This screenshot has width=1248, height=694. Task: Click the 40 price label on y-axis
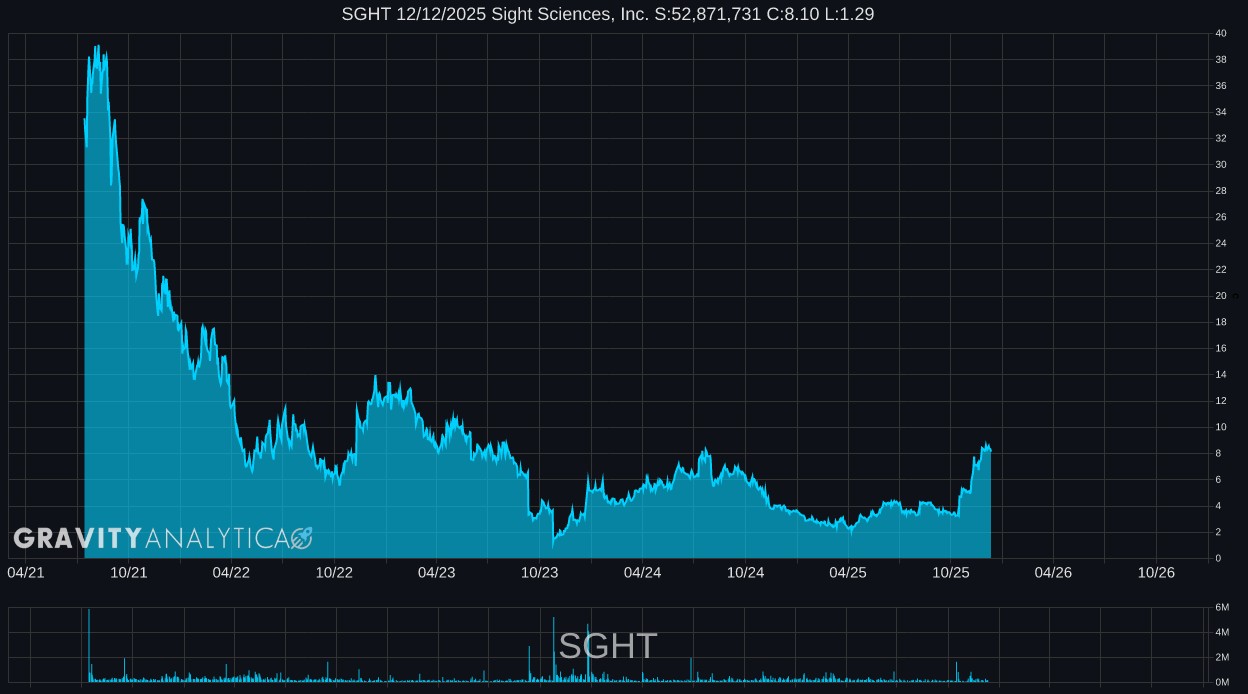pos(1221,34)
